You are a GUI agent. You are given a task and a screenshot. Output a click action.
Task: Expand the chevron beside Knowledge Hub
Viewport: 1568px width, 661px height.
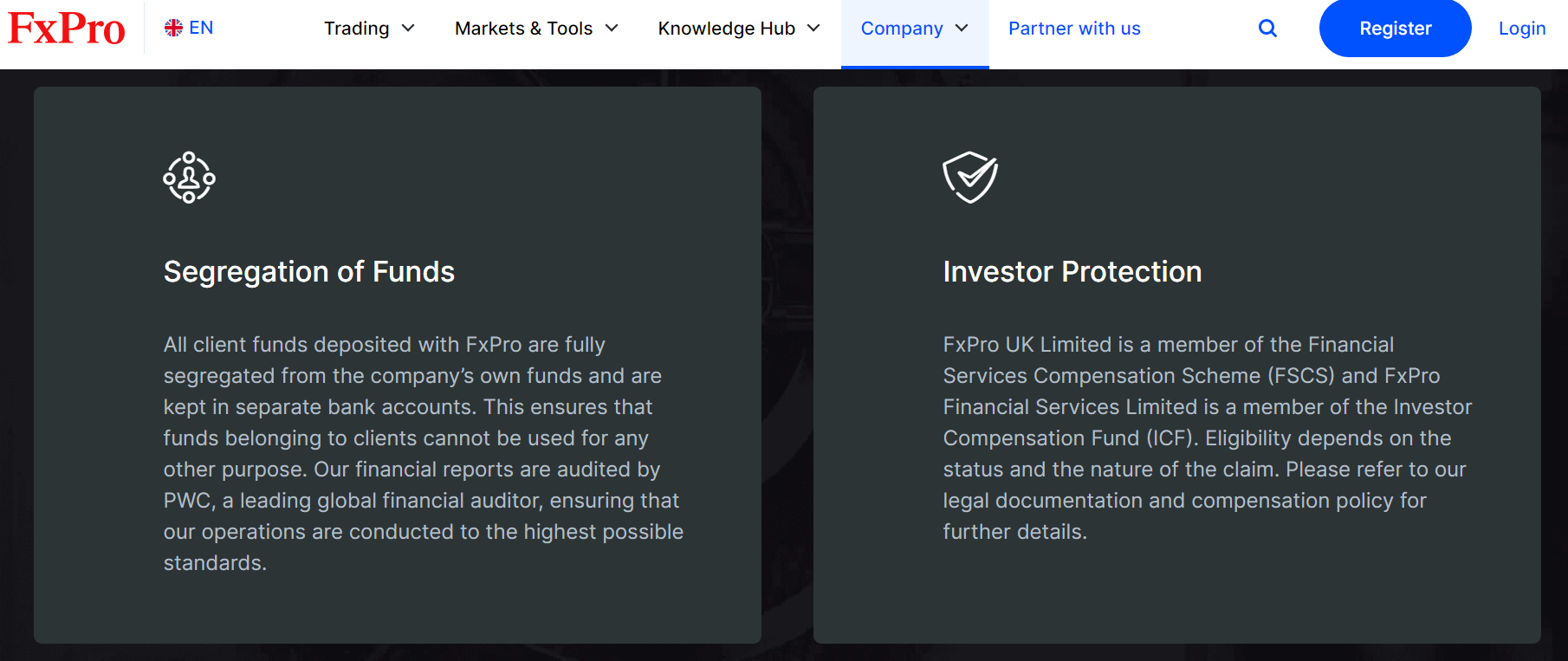[813, 29]
